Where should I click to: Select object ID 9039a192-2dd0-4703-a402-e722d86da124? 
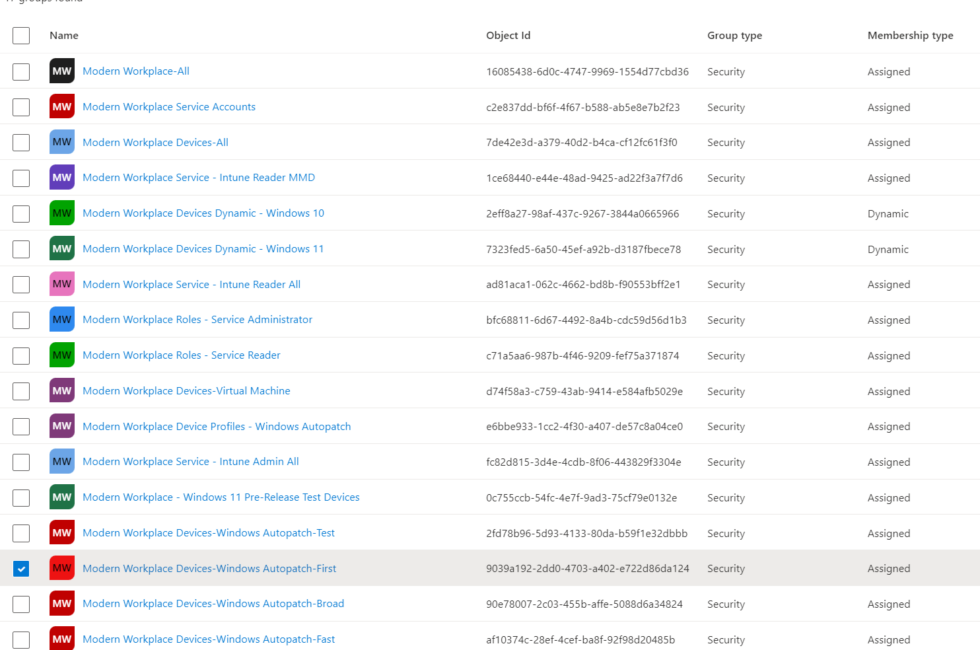point(588,569)
